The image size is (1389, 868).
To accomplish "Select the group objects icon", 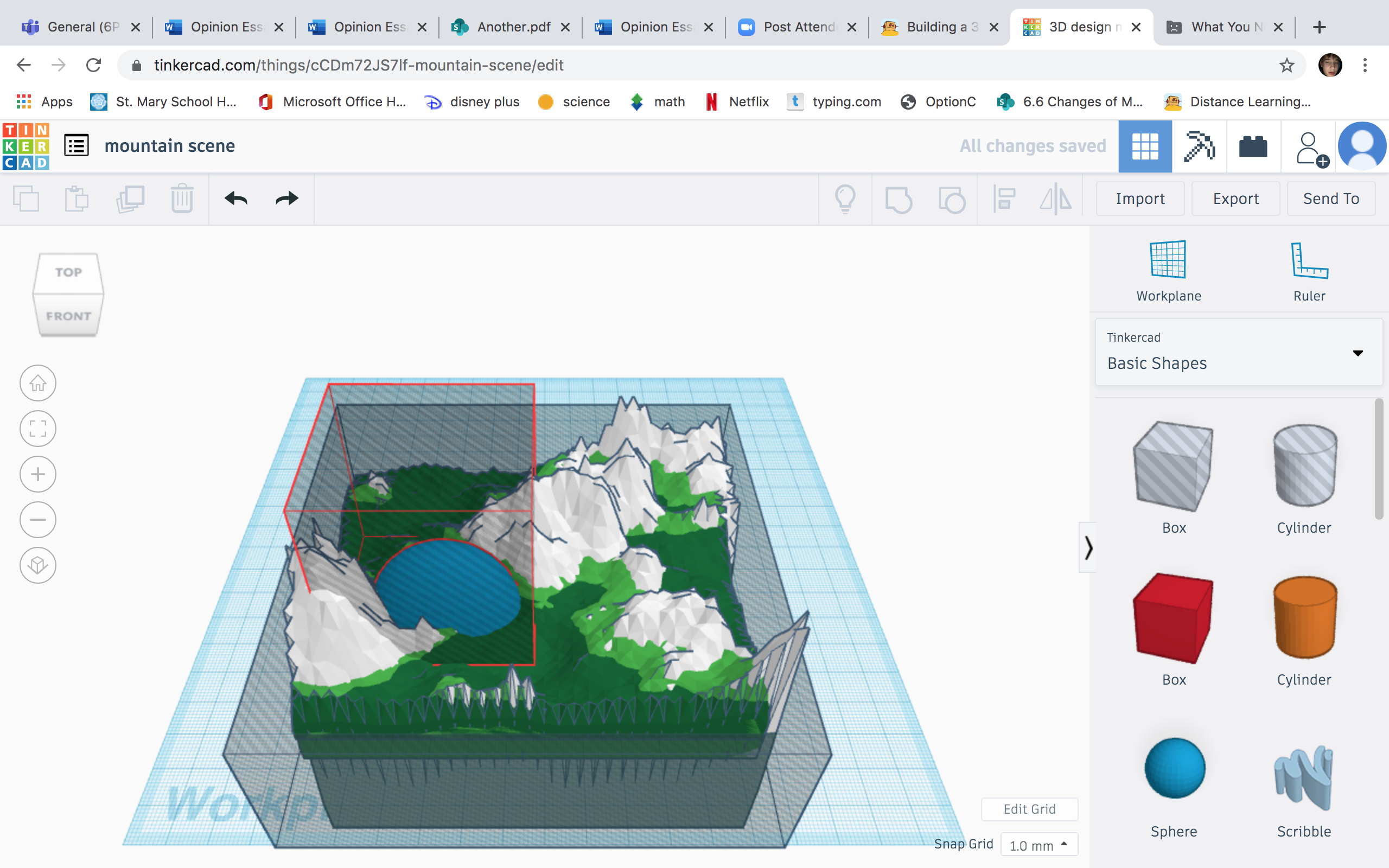I will 898,198.
